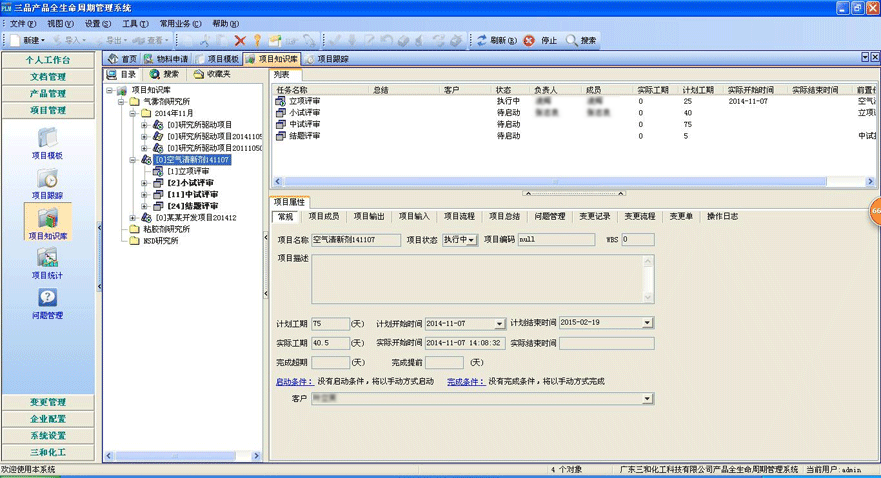
Task: Open the 计划结束时间 date dropdown
Action: point(647,323)
